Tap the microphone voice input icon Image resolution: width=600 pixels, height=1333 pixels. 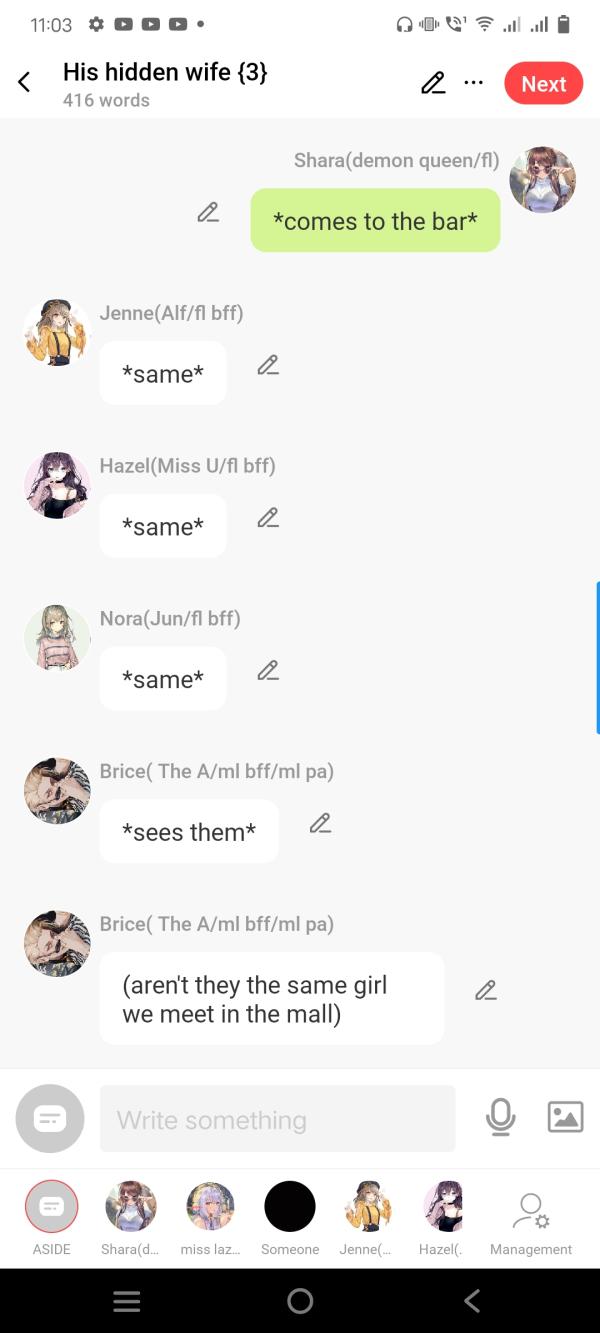pos(500,1117)
